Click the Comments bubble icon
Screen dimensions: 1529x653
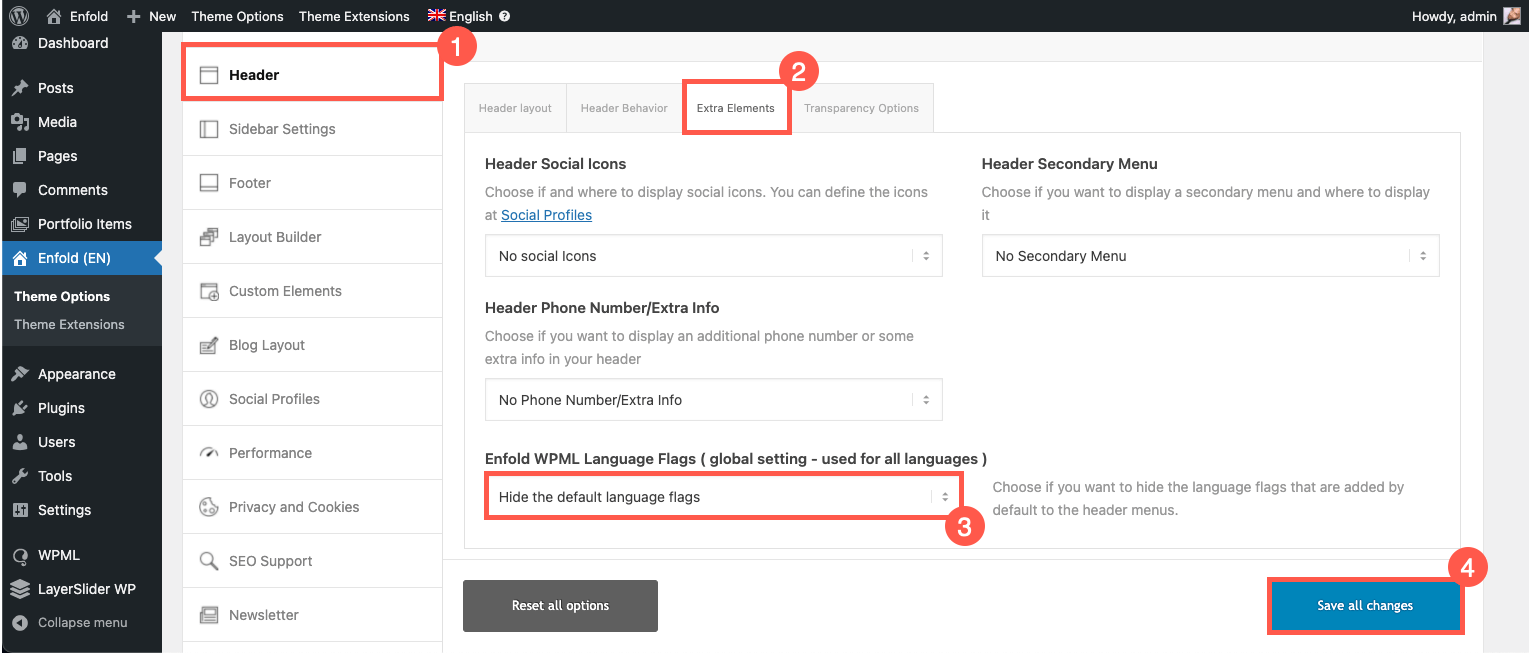click(20, 190)
